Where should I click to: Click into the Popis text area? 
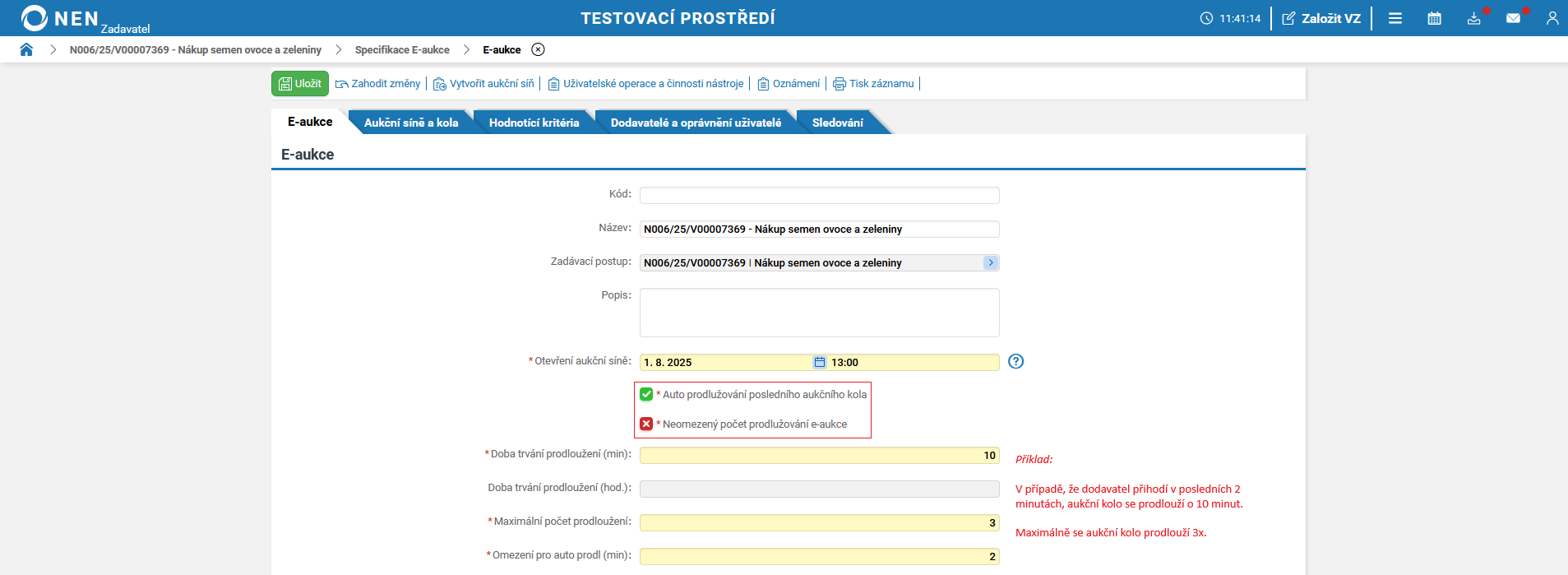click(x=819, y=312)
